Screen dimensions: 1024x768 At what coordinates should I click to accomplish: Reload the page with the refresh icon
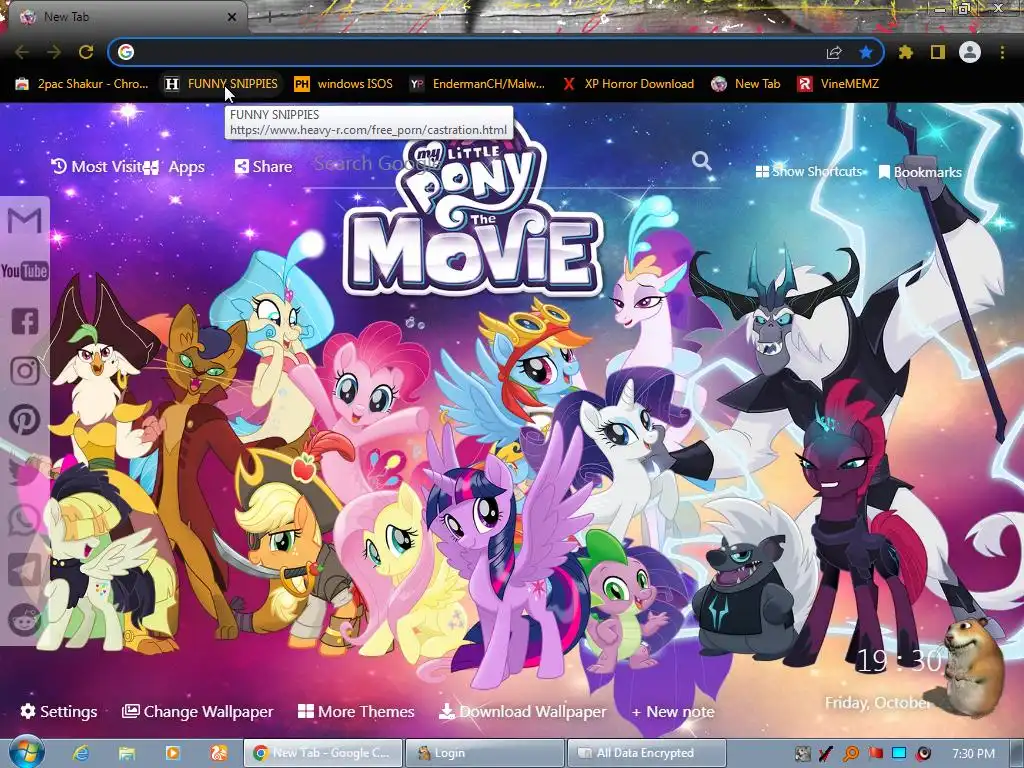(x=86, y=52)
